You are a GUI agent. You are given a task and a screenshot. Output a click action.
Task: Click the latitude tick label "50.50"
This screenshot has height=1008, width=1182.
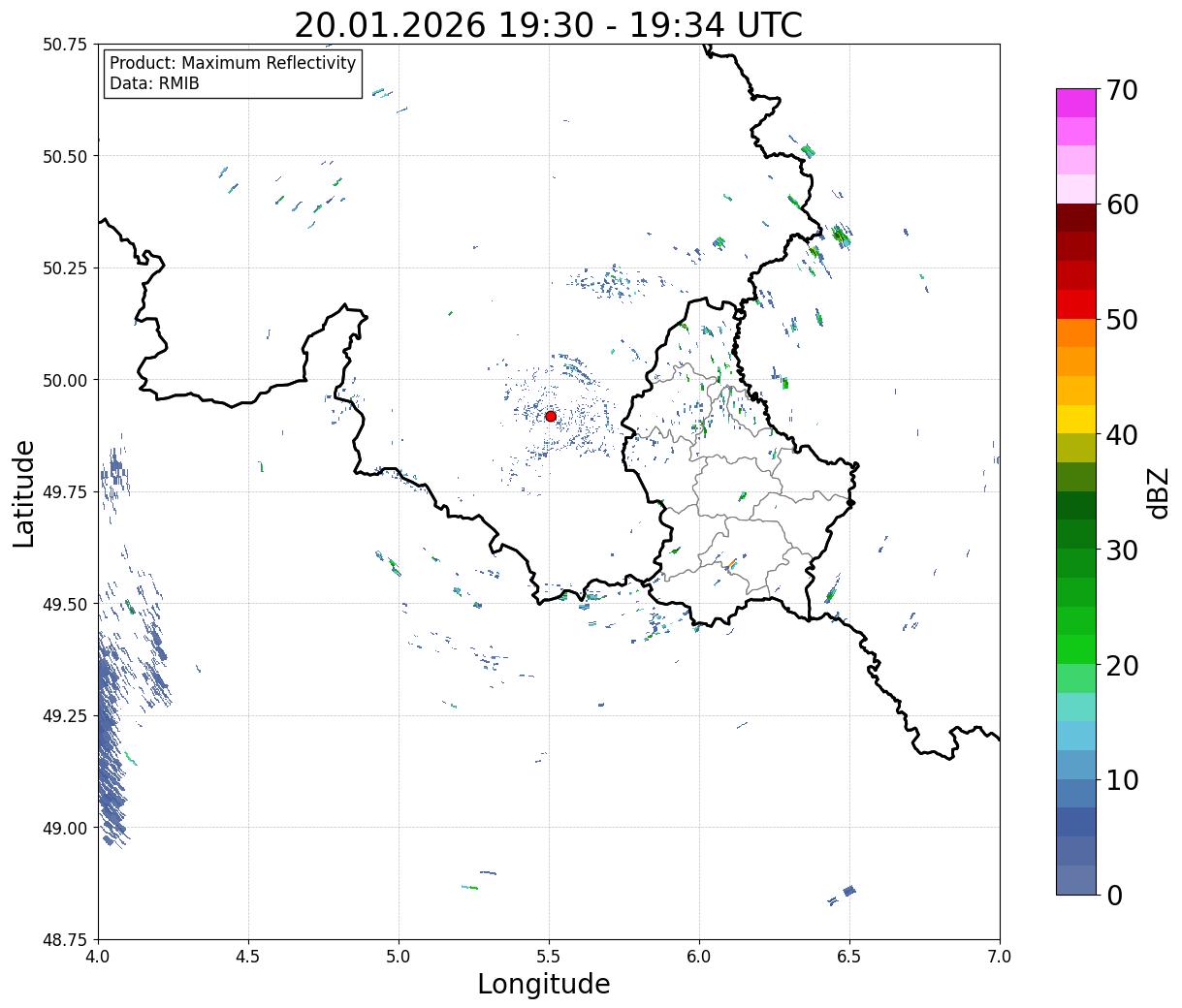coord(65,156)
